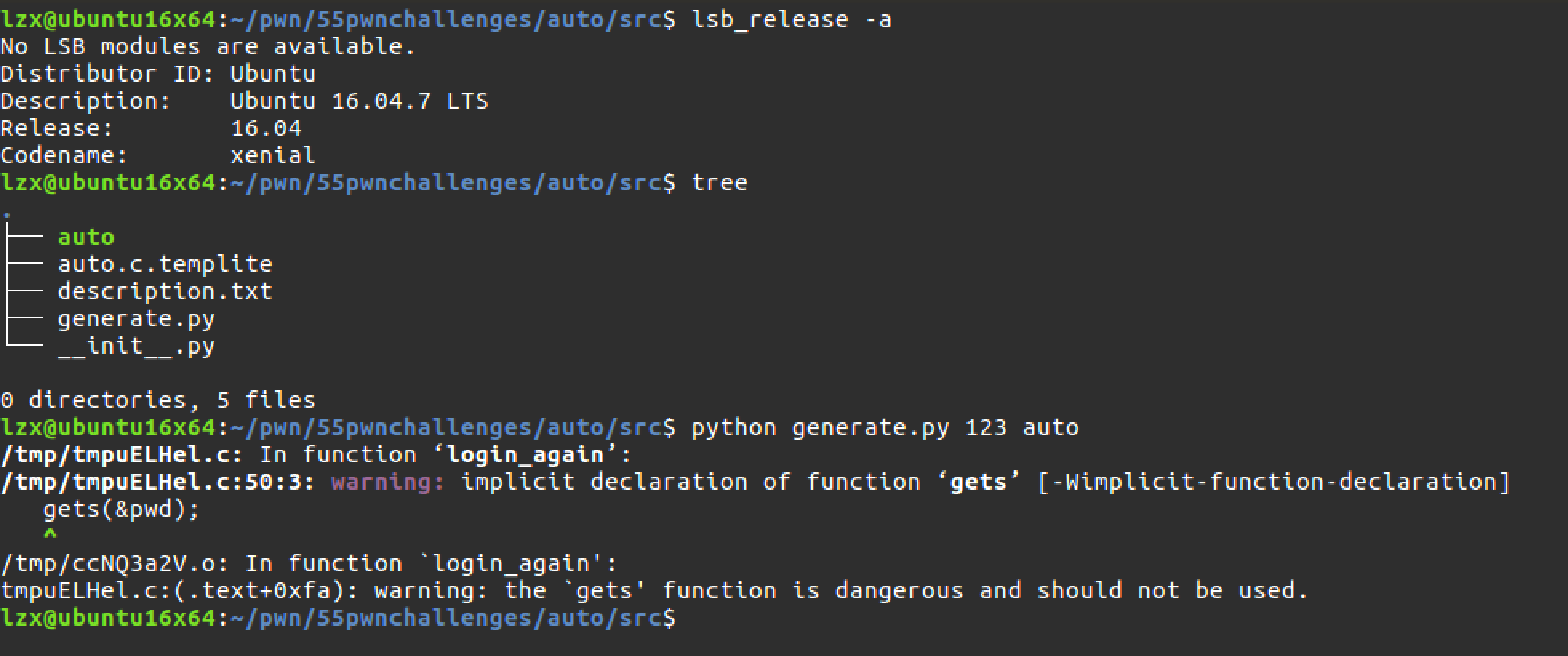Click __init__.py in the tree listing

pyautogui.click(x=136, y=346)
